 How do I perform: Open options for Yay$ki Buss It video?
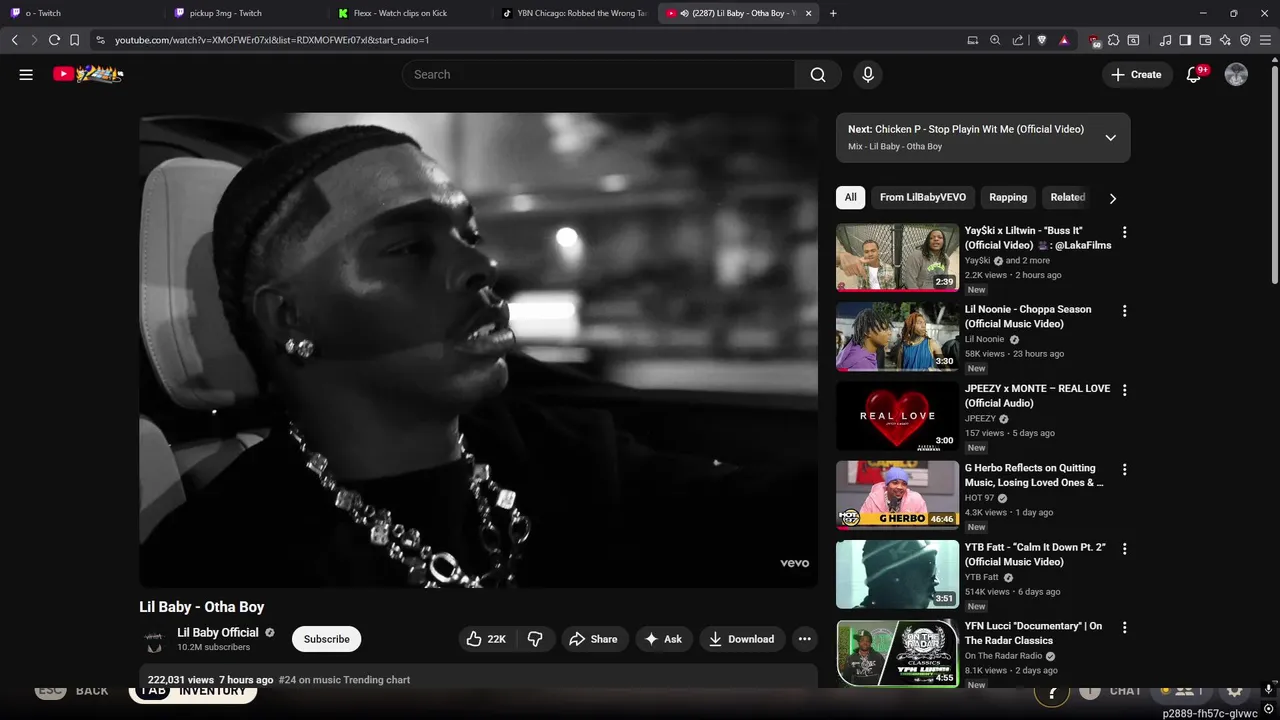(x=1124, y=232)
